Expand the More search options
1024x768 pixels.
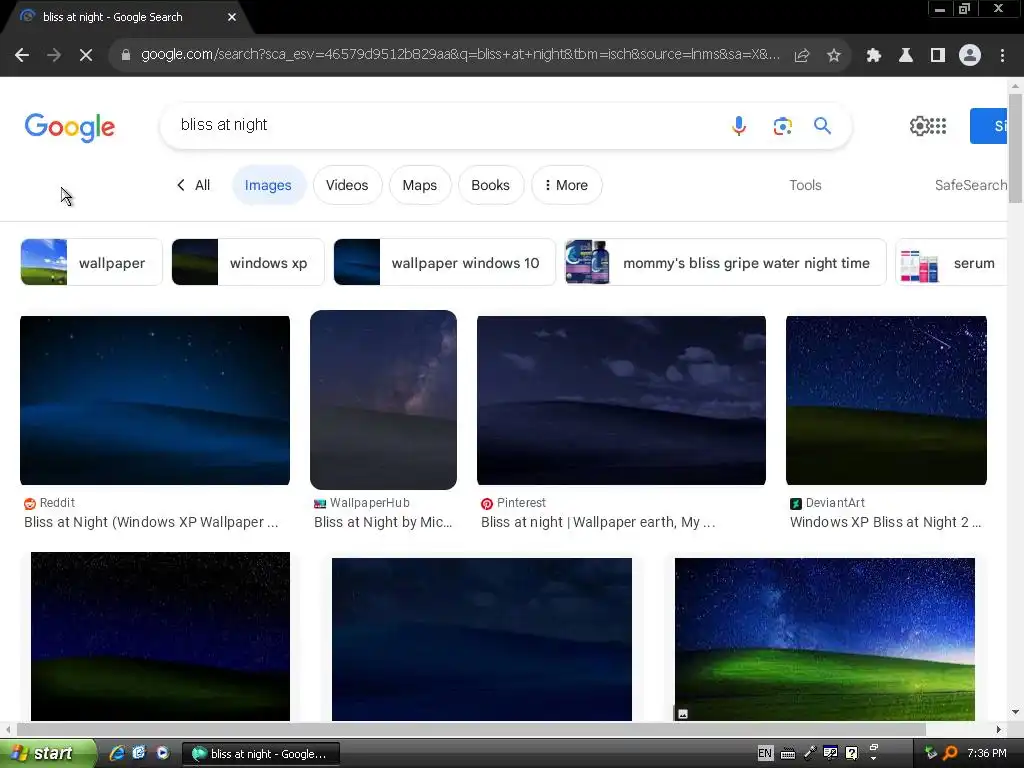click(566, 185)
